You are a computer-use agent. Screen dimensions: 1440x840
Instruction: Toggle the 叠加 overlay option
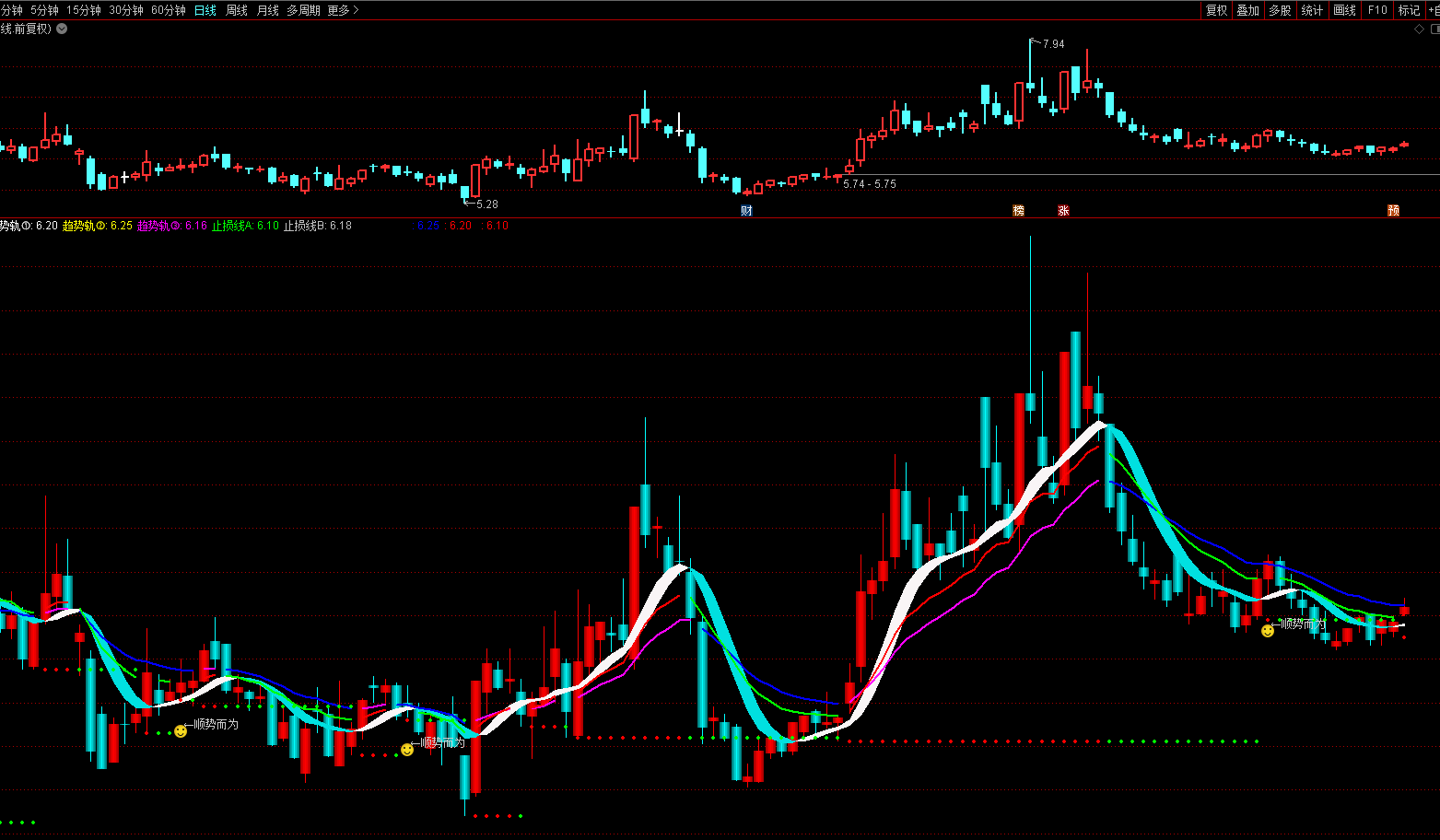1247,10
